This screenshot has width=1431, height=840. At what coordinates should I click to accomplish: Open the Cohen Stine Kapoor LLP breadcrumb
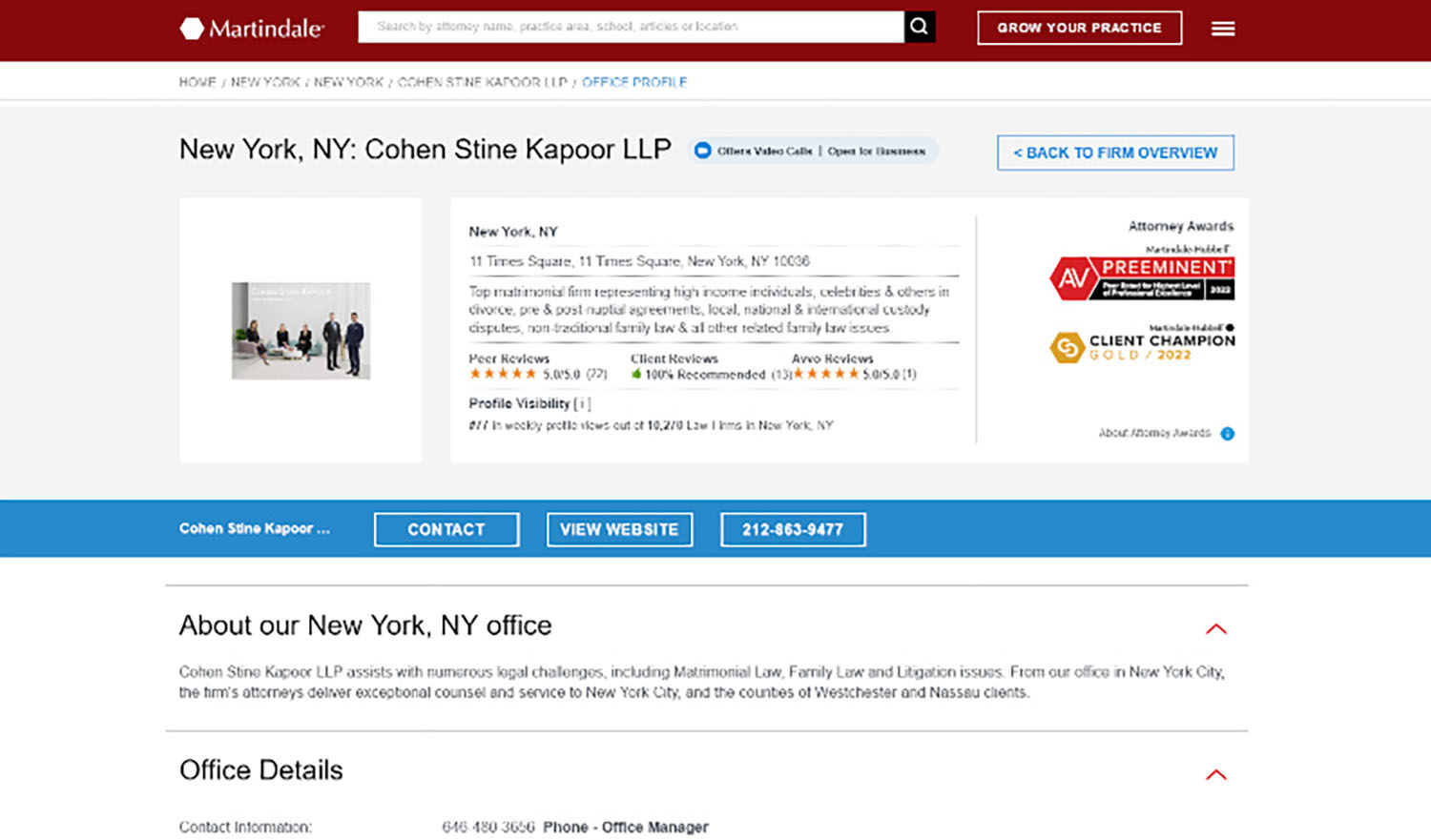click(x=482, y=83)
